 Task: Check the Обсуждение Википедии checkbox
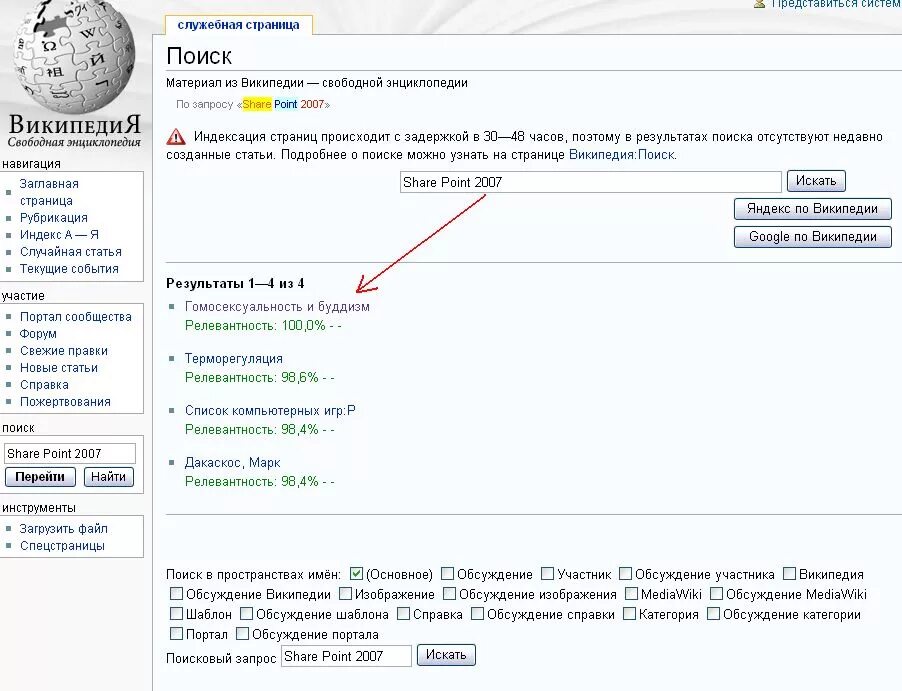point(177,593)
